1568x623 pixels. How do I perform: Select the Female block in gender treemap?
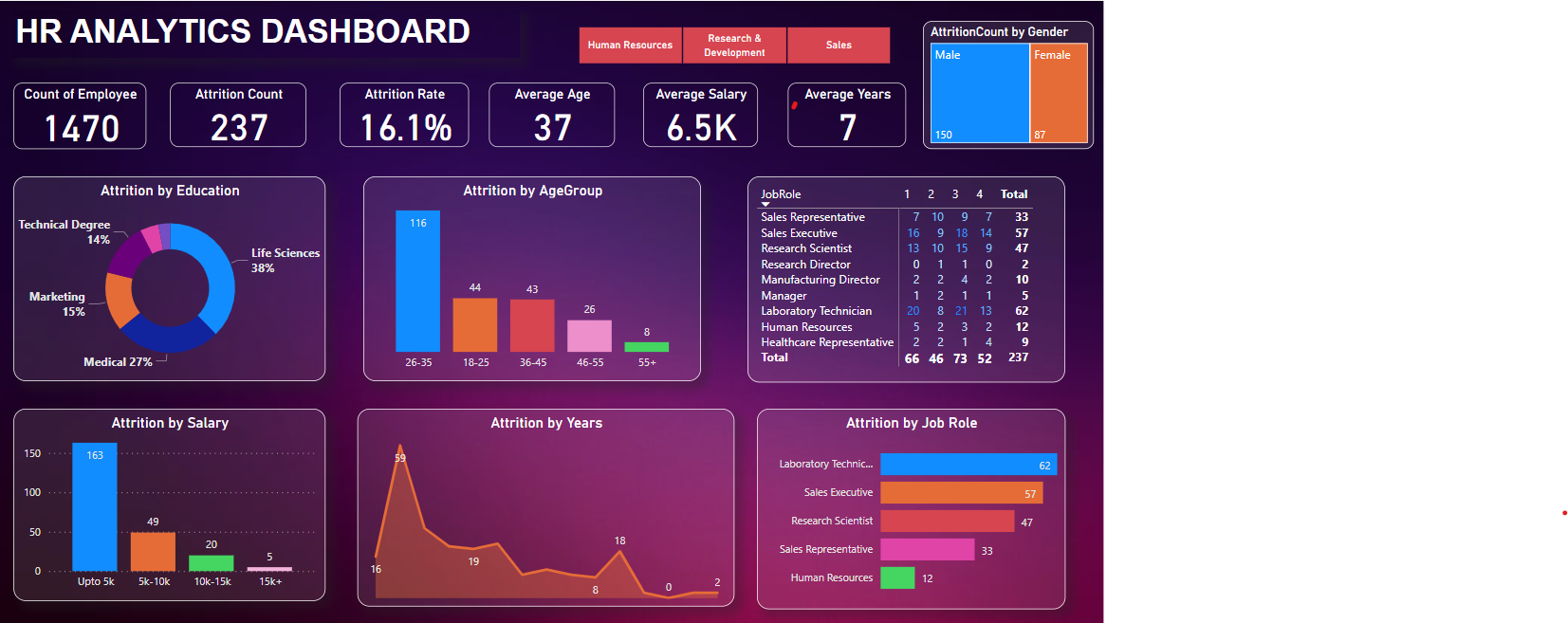pyautogui.click(x=1059, y=93)
